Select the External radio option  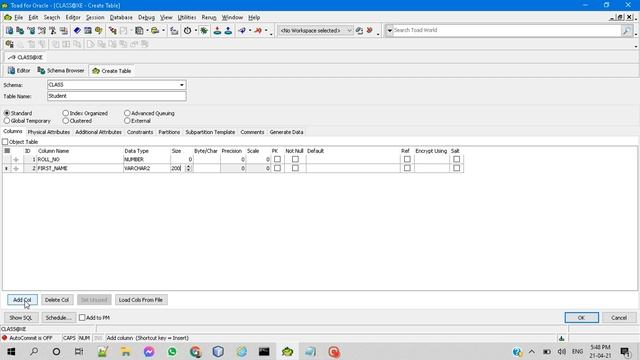127,121
